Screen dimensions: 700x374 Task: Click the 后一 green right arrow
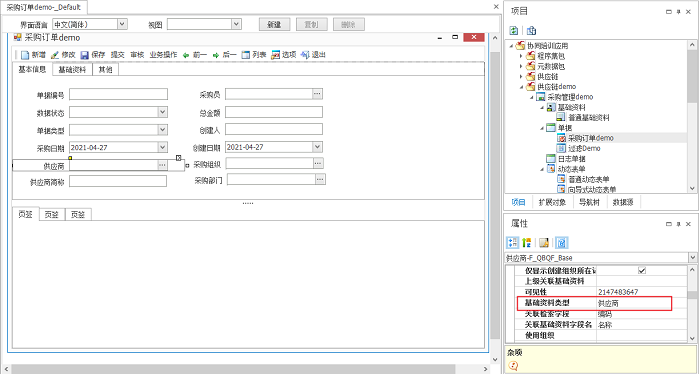click(x=216, y=55)
